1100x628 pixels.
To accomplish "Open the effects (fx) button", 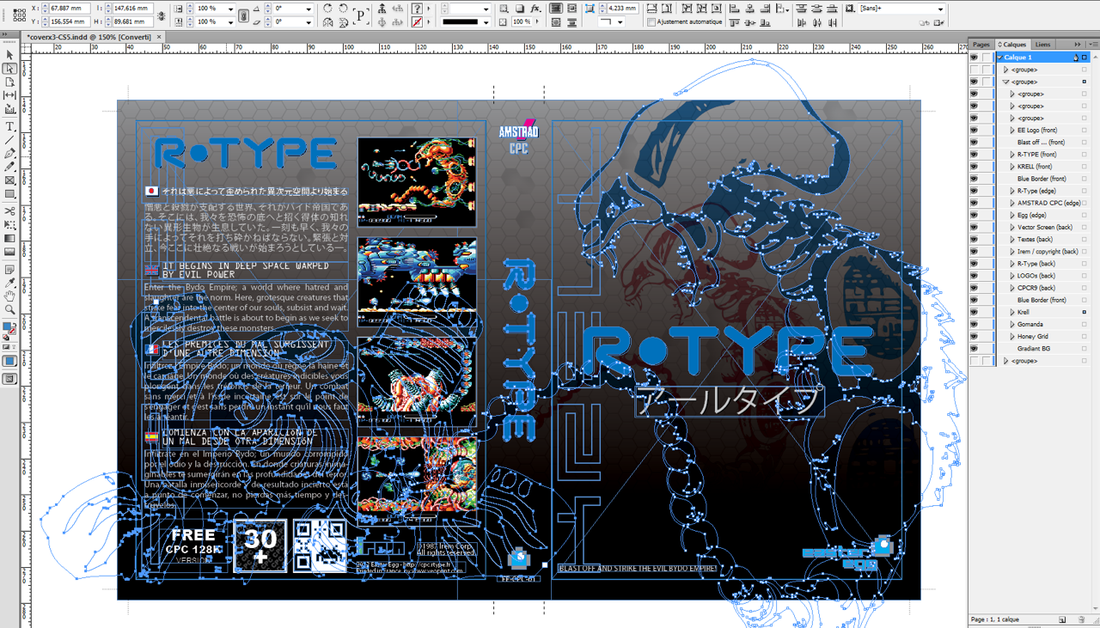I will point(536,8).
